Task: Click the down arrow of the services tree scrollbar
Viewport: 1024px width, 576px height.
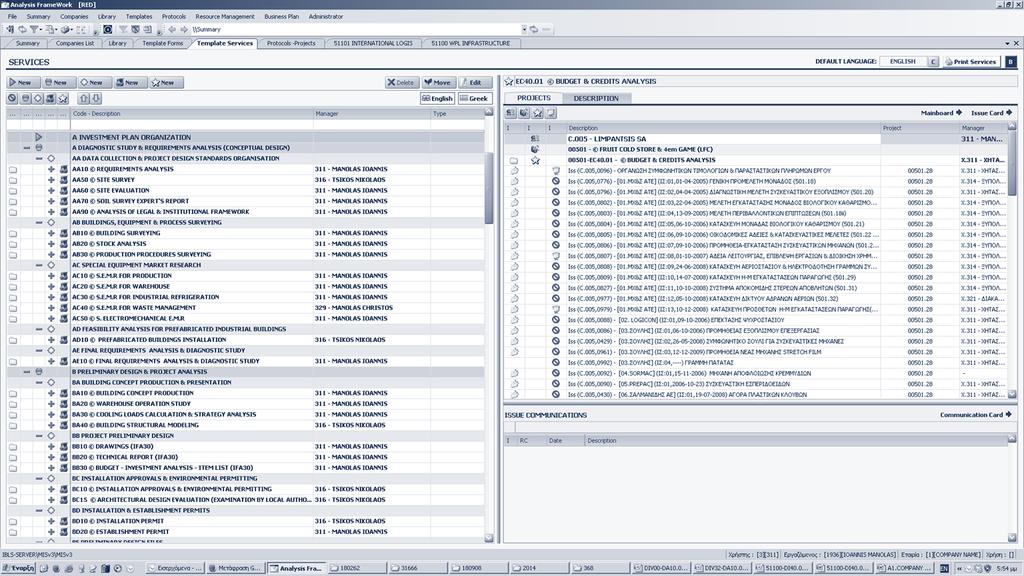Action: point(488,538)
